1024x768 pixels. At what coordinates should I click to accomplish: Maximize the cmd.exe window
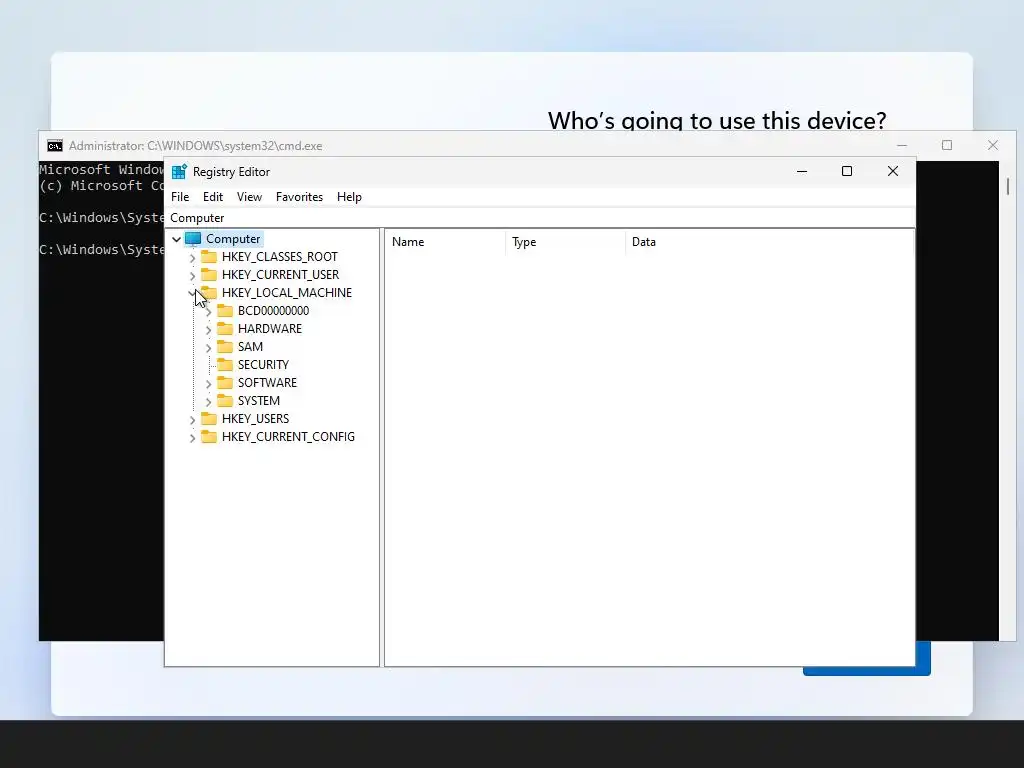(x=947, y=145)
